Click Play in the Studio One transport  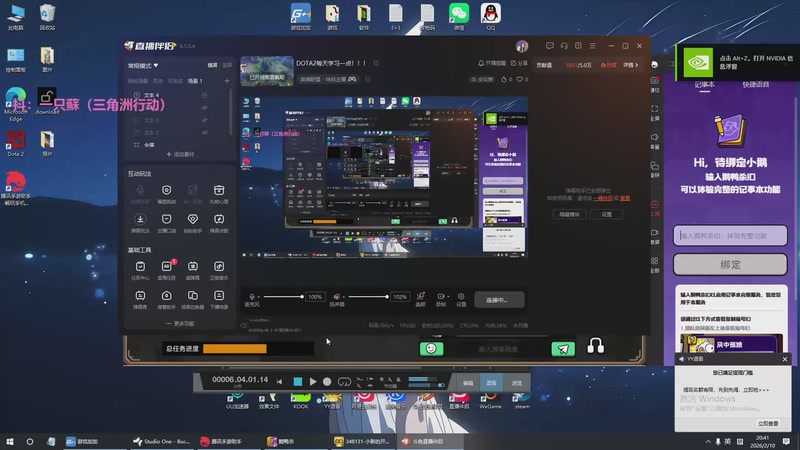[313, 382]
